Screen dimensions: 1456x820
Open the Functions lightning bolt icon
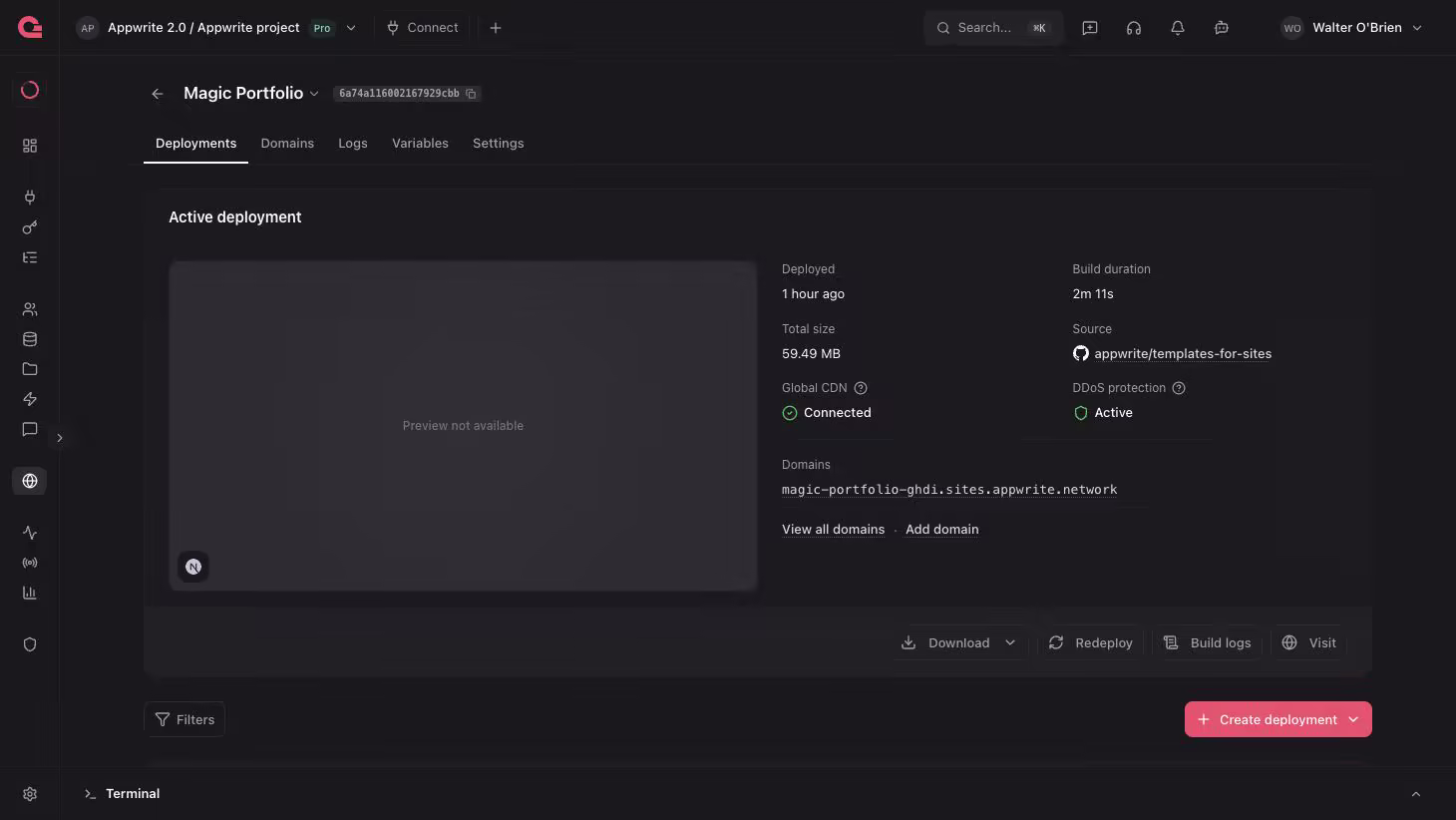coord(30,399)
